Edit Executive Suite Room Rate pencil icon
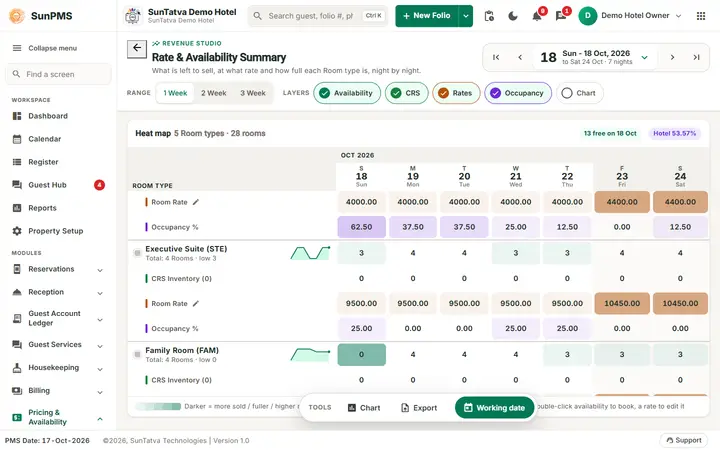 coord(196,304)
